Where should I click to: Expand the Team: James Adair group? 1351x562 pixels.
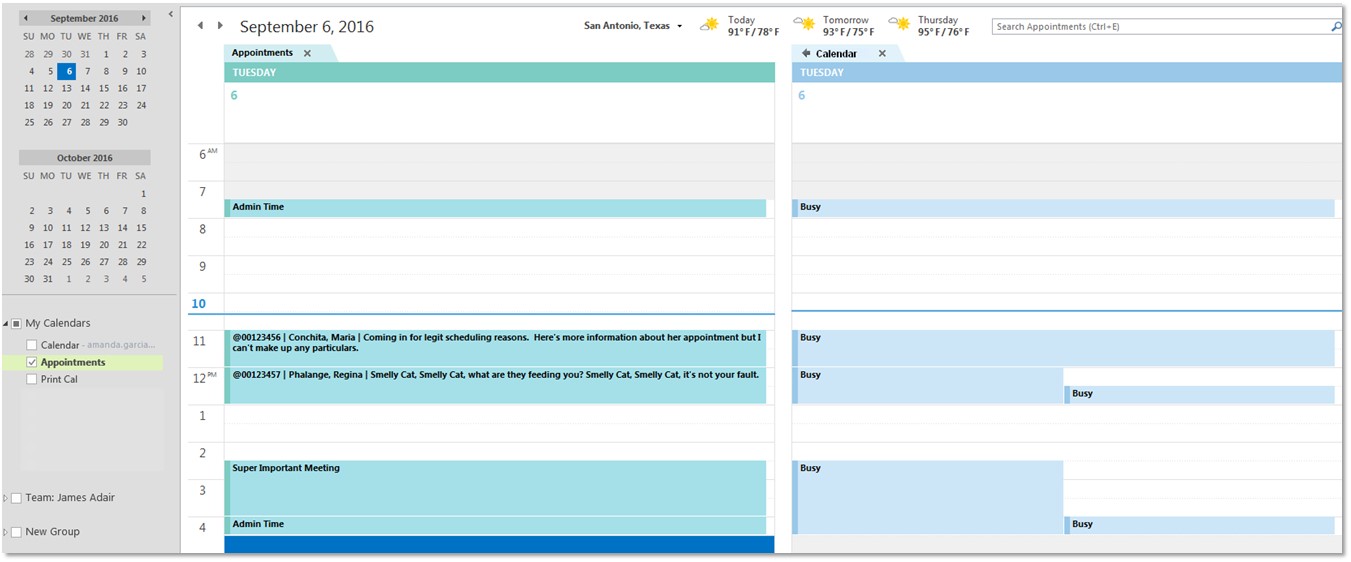coord(6,498)
